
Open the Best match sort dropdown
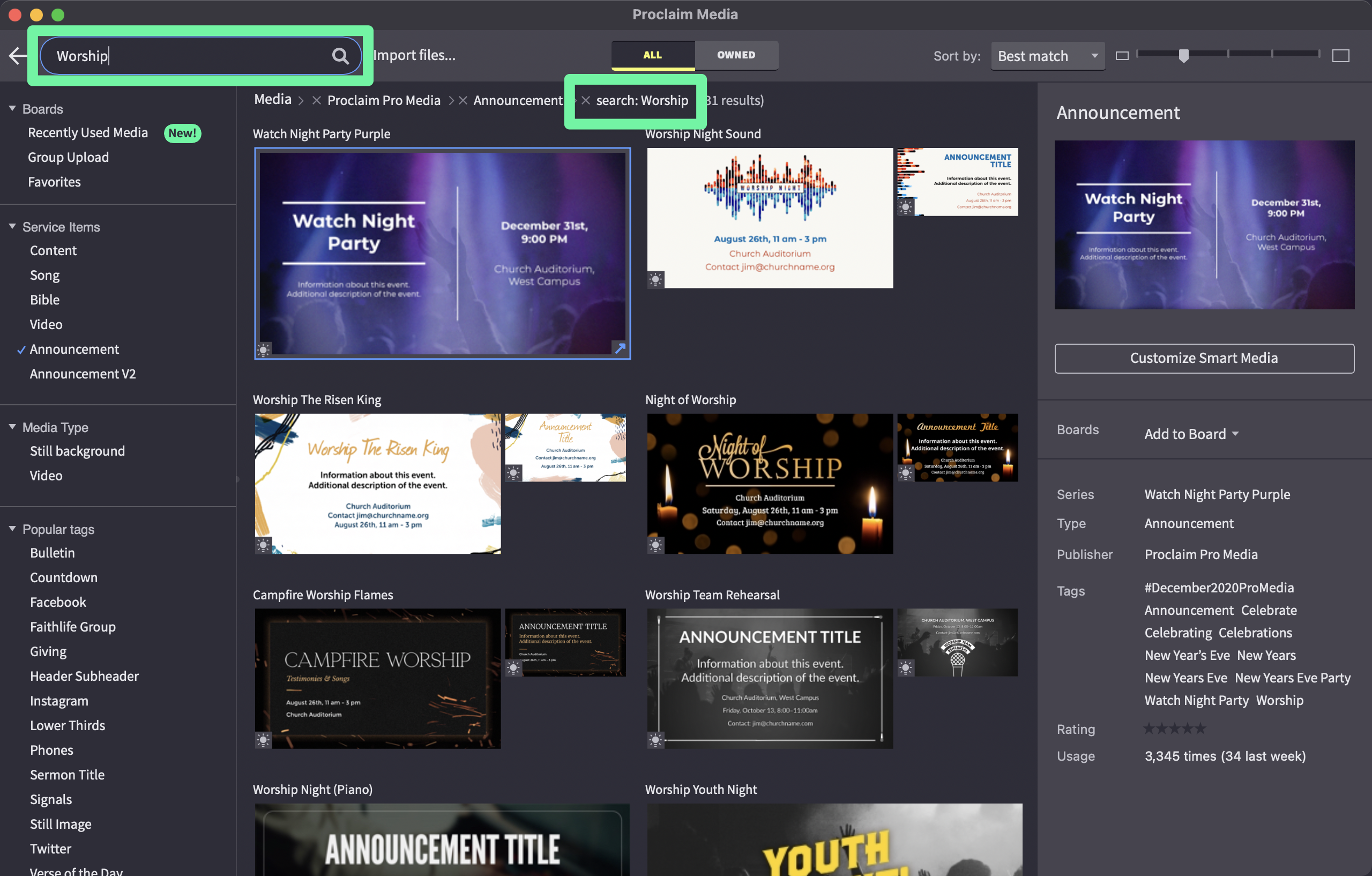1047,55
